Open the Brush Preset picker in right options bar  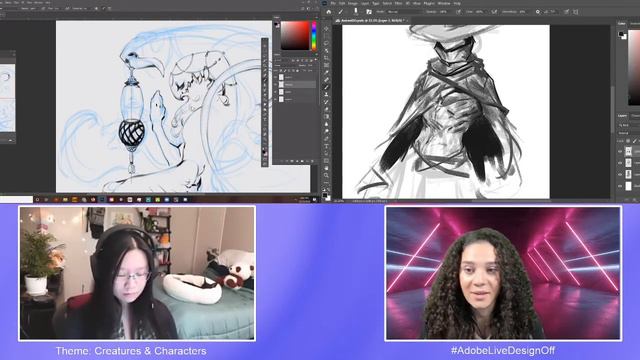pos(356,12)
